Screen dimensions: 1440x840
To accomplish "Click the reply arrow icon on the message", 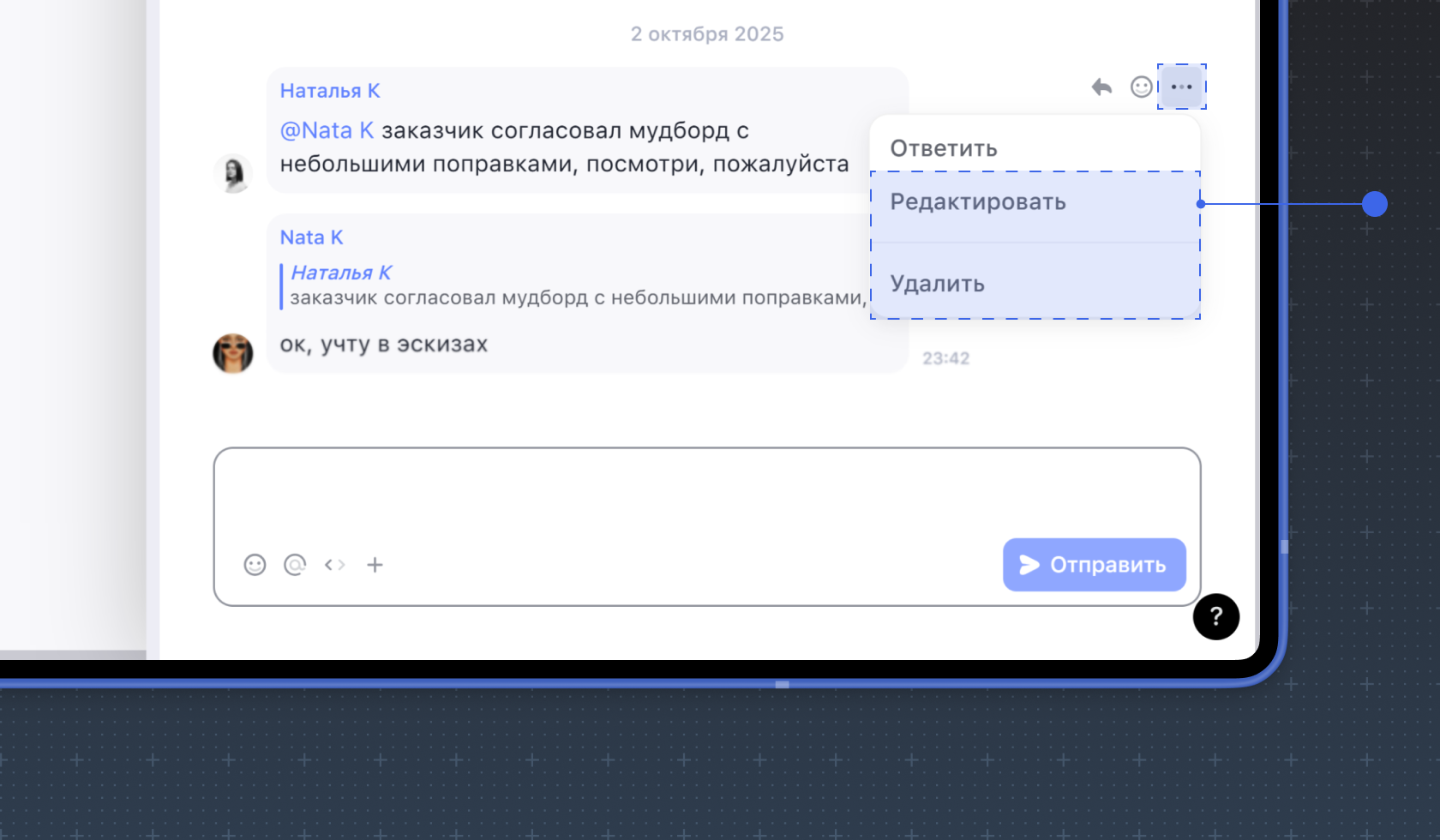I will (1101, 87).
